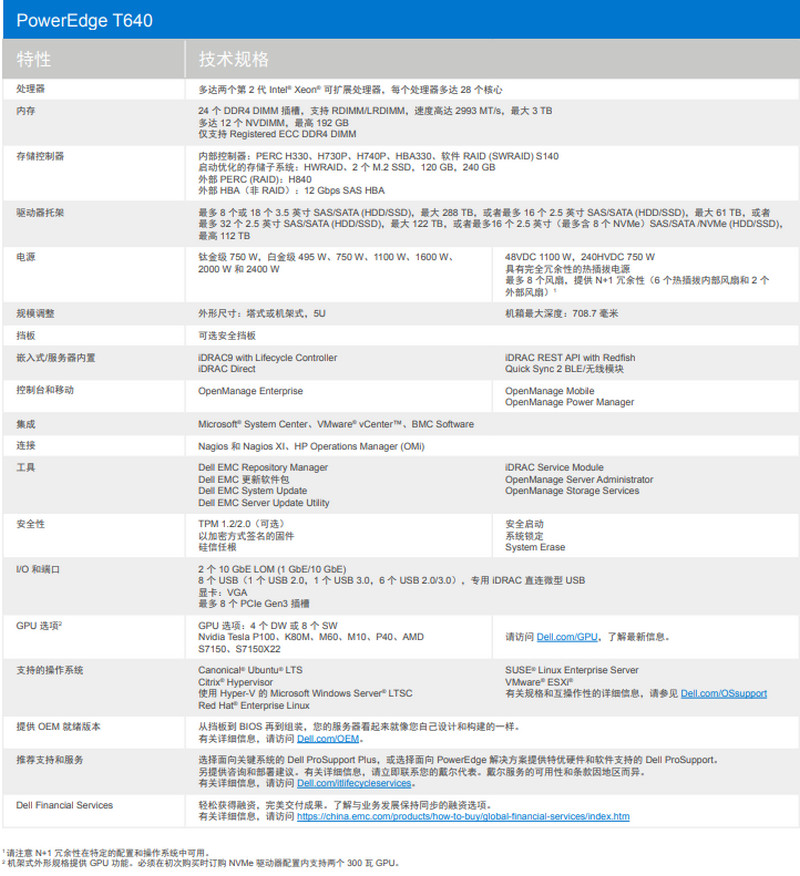The height and width of the screenshot is (876, 800).
Task: Click the text OpenManage Power Manager
Action: [x=569, y=402]
